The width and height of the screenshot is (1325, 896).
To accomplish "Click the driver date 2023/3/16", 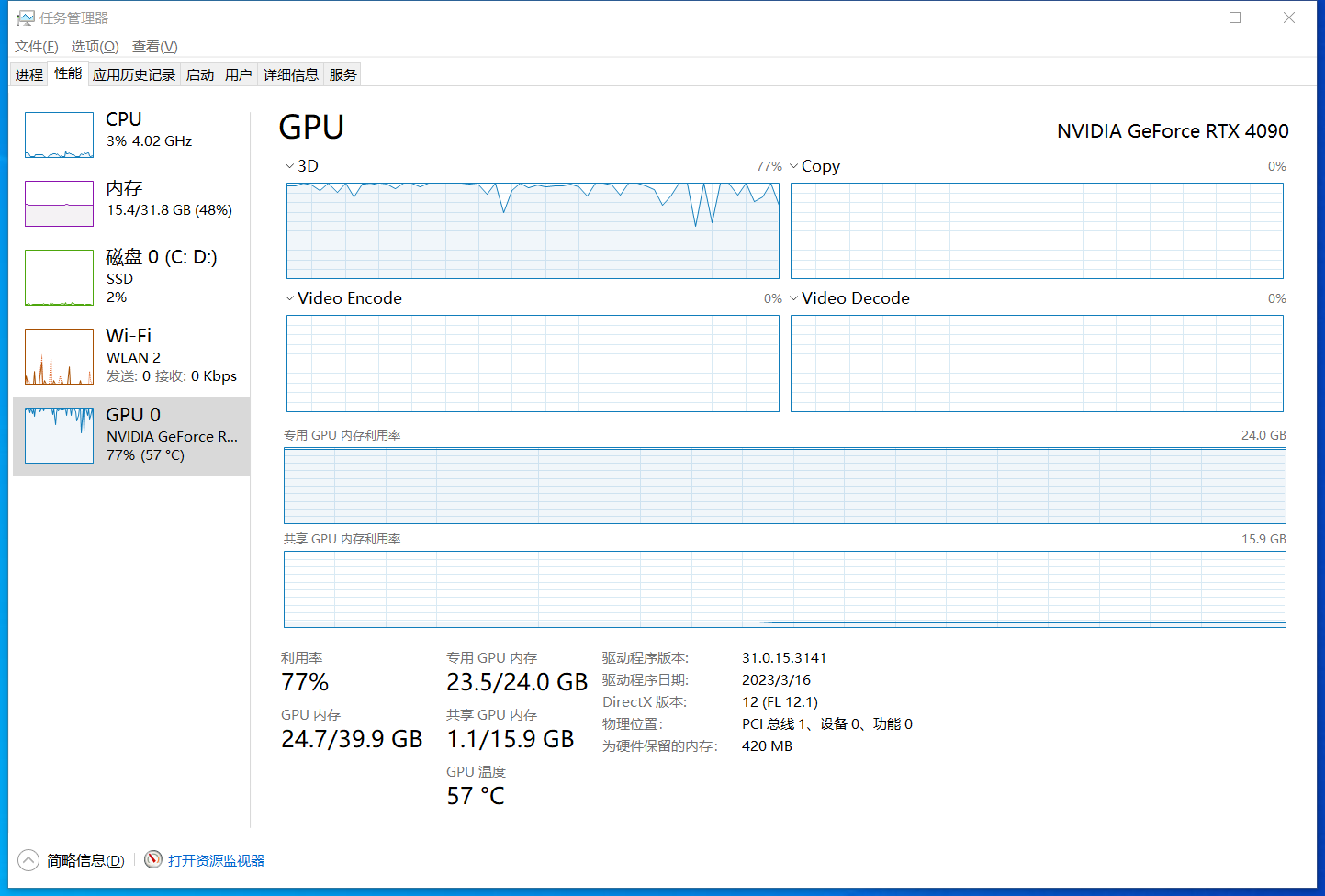I will [x=776, y=680].
